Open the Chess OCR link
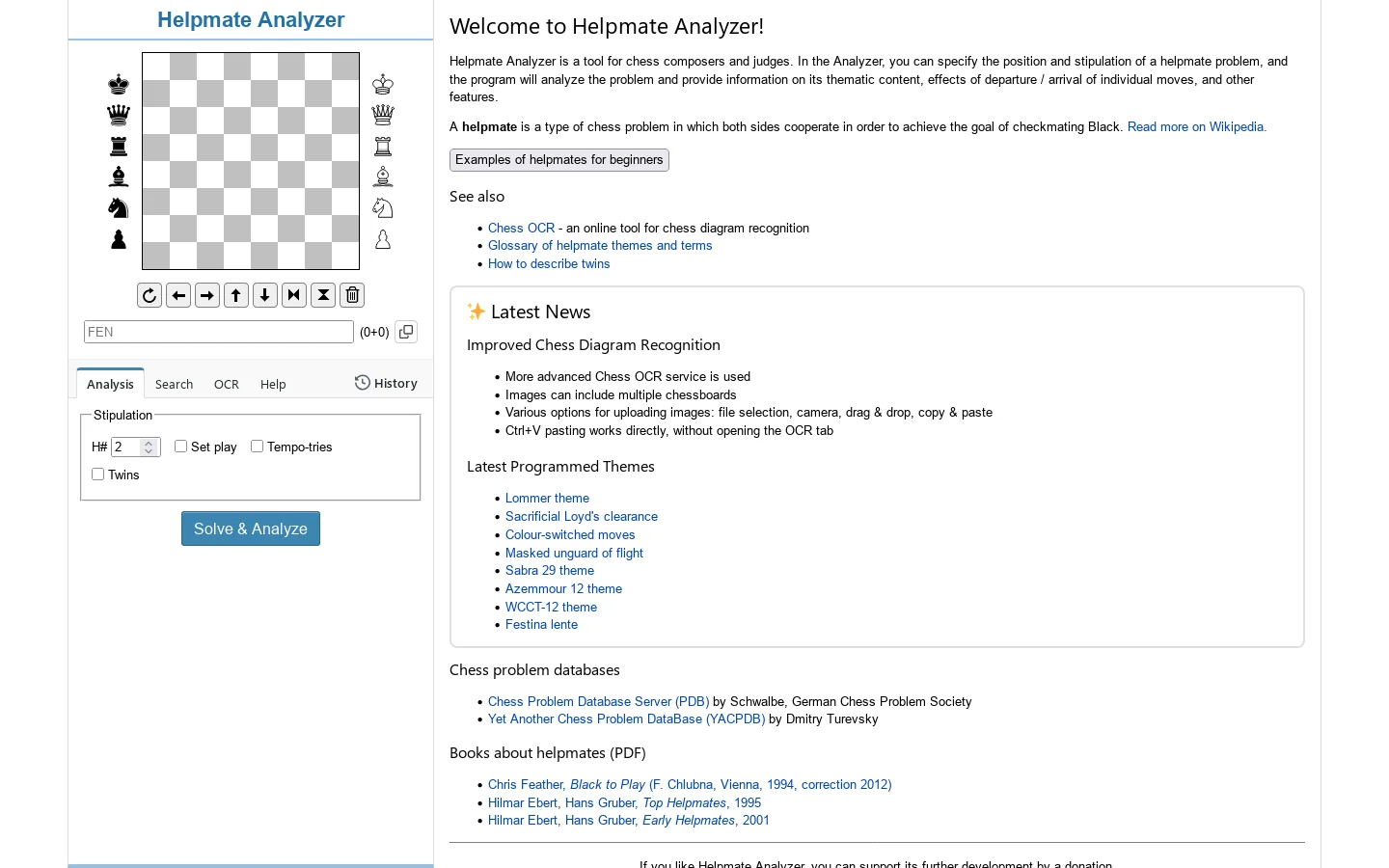1389x868 pixels. (521, 229)
